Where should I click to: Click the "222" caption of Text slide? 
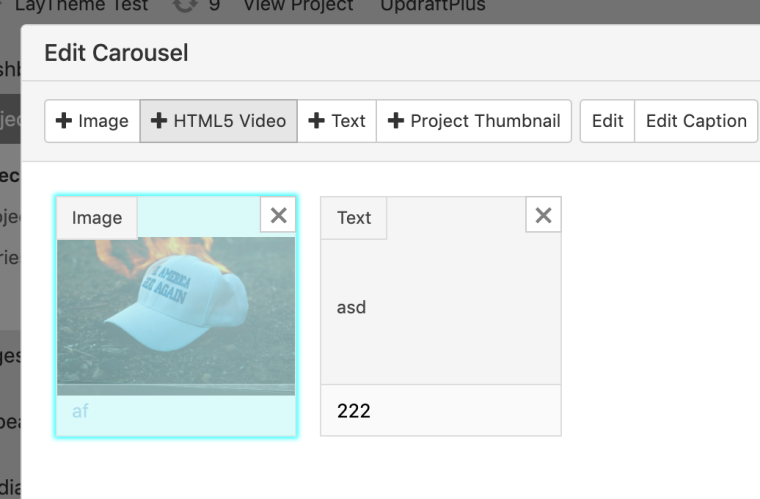(x=353, y=411)
